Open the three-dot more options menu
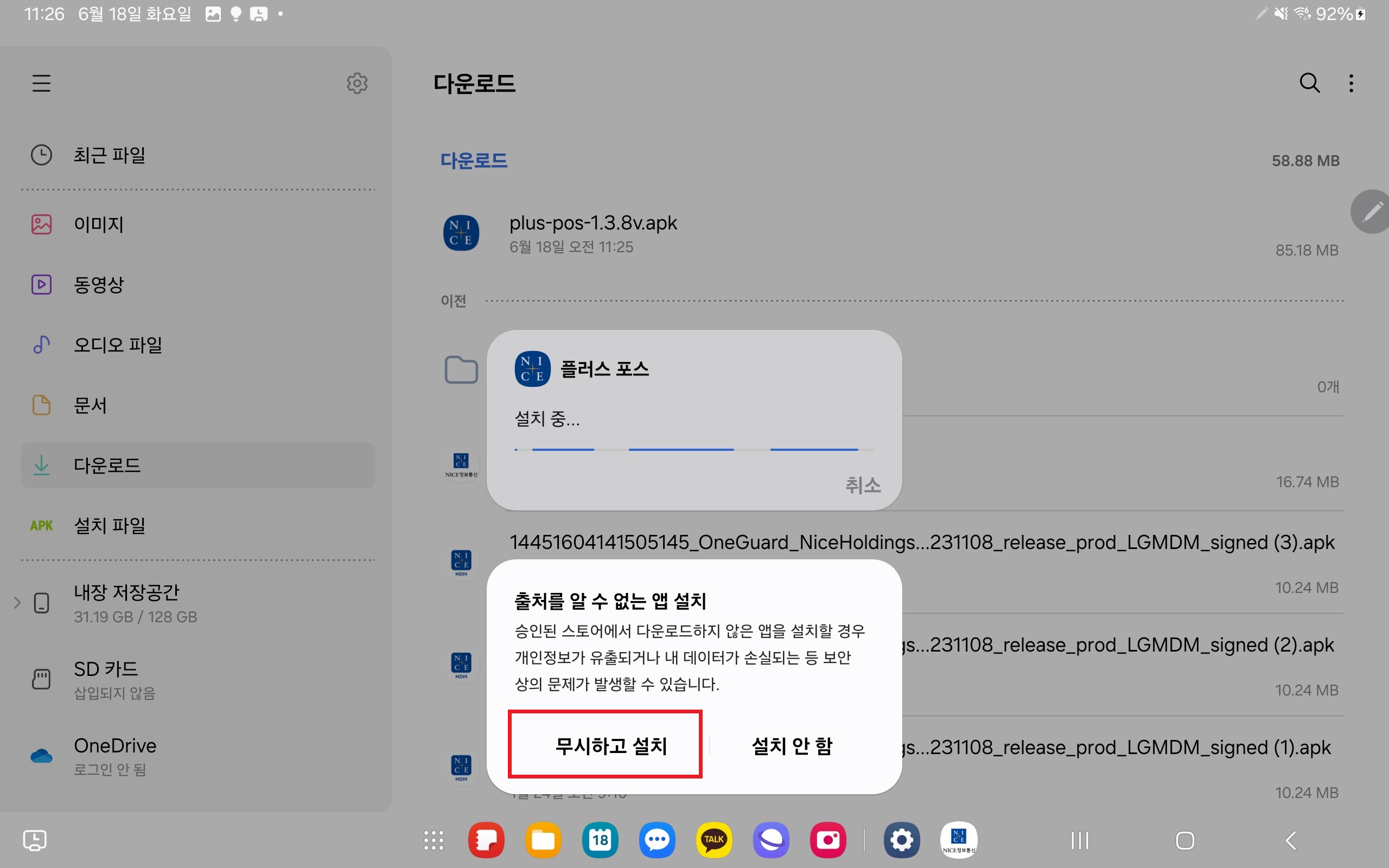This screenshot has height=868, width=1389. click(1351, 83)
